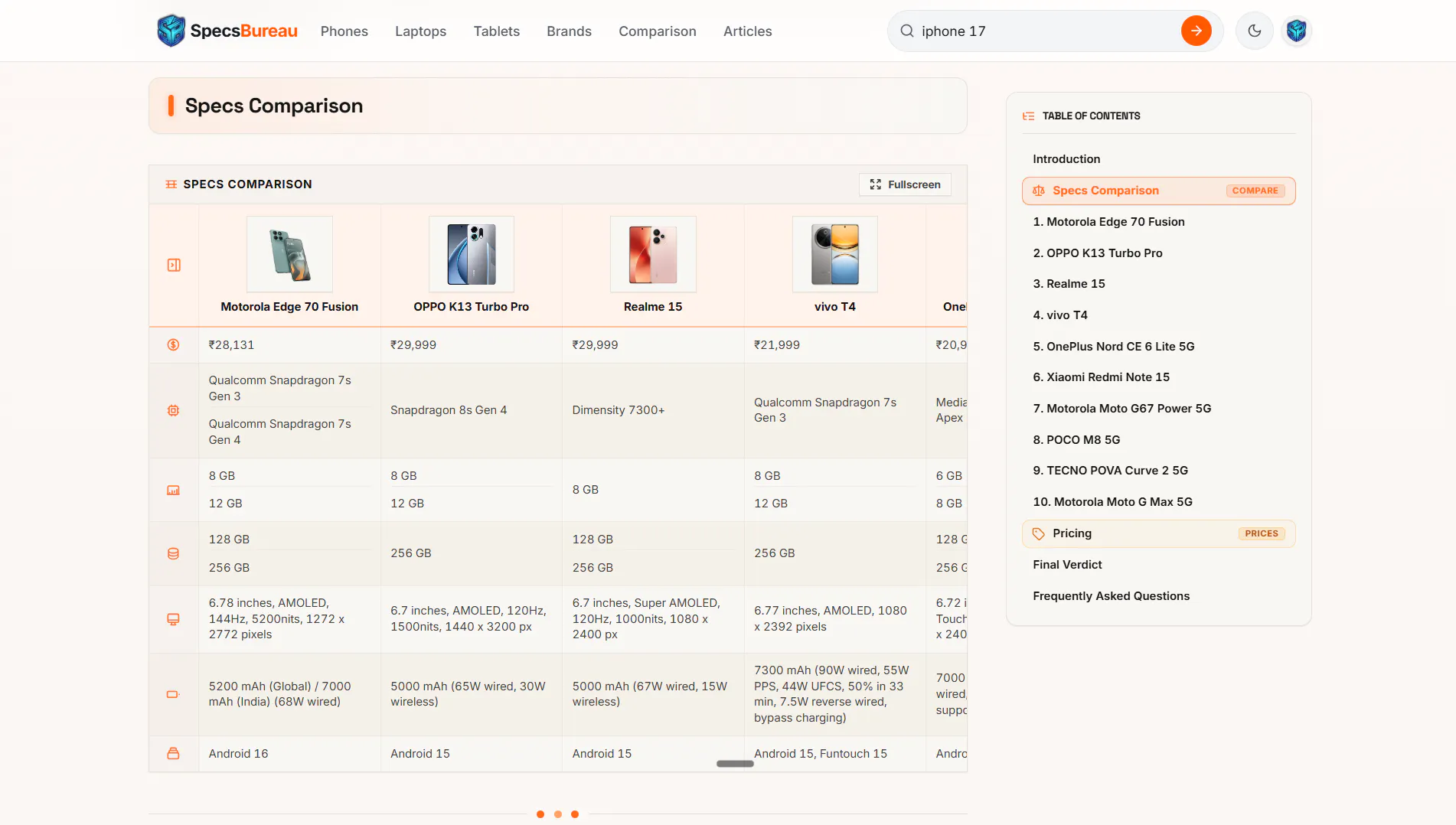Viewport: 1456px width, 825px height.
Task: Click the OS row Android icon
Action: click(x=174, y=754)
